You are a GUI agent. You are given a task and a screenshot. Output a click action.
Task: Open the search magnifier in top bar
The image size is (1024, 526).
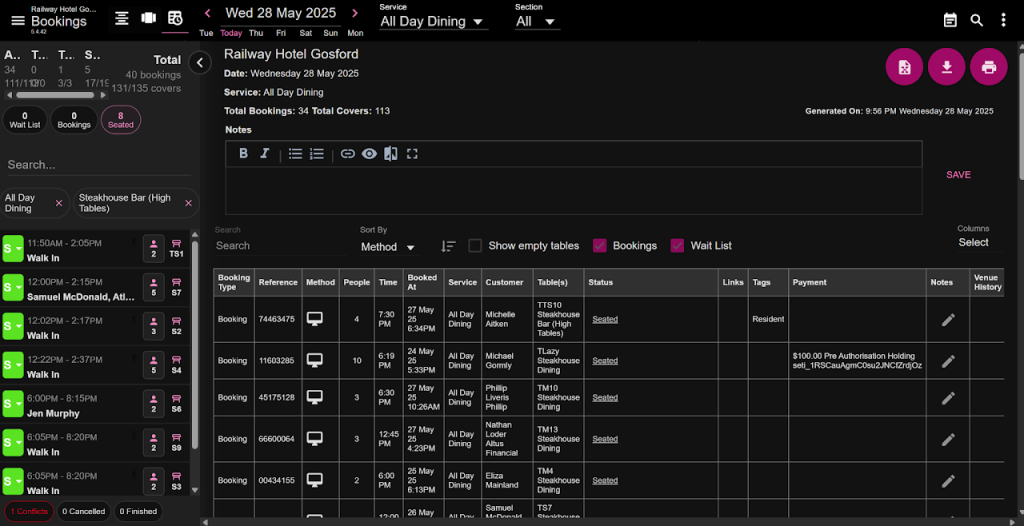976,20
